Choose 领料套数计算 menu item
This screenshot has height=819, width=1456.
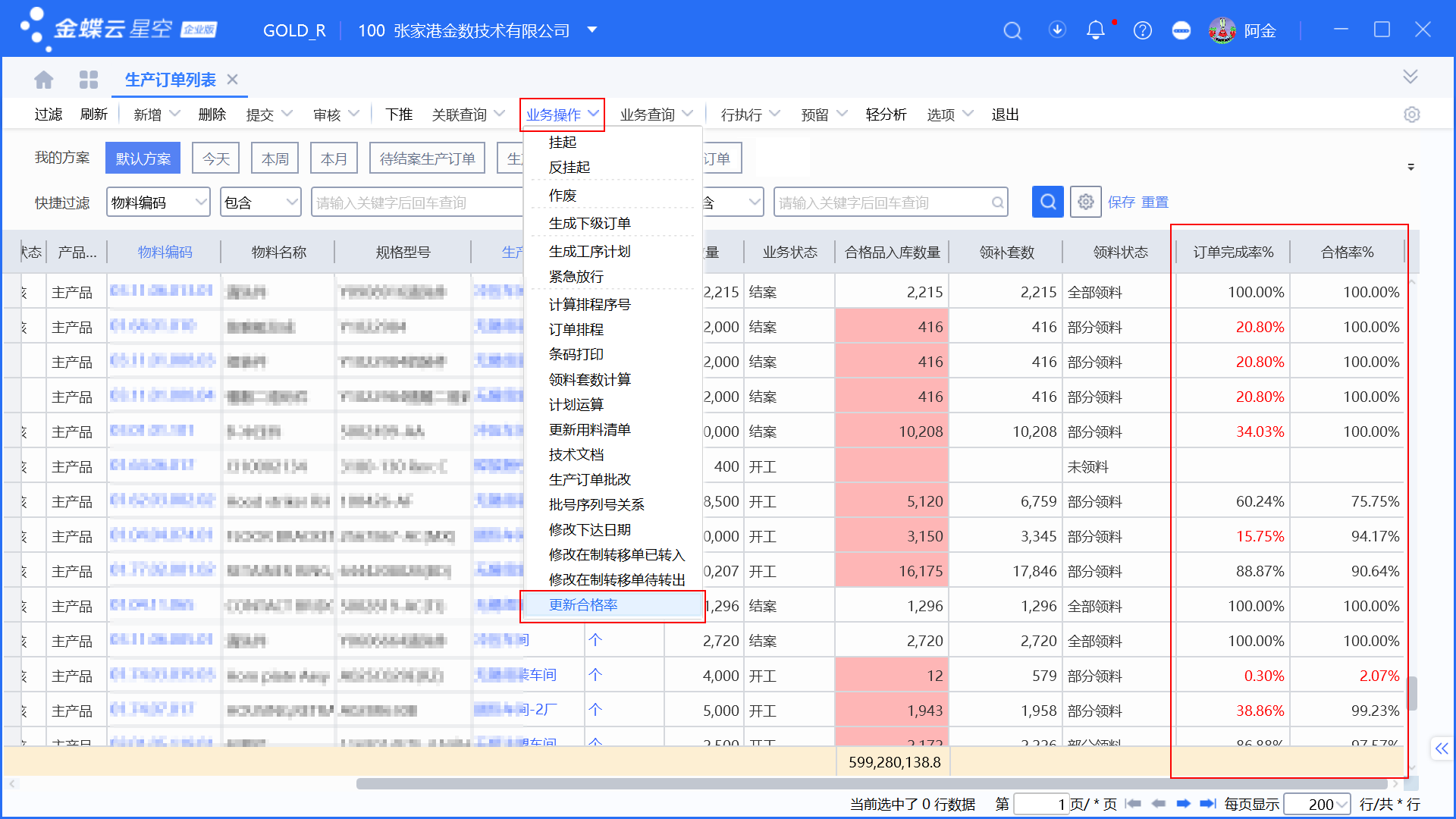tap(590, 380)
